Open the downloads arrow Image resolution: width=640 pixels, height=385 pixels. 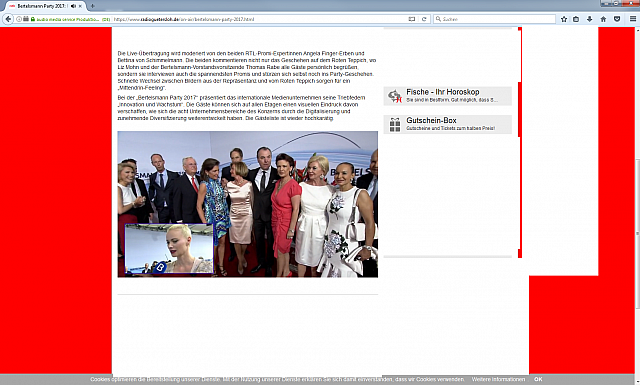pos(589,19)
